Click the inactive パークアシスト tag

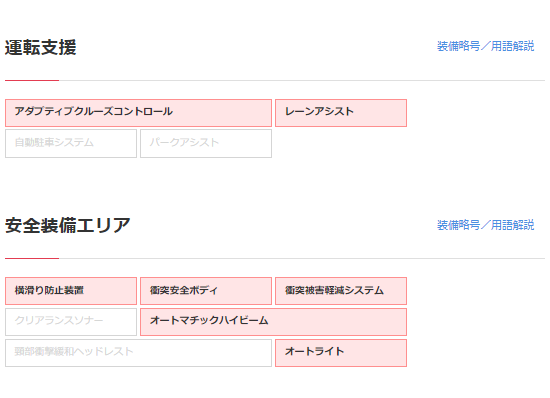coord(206,143)
